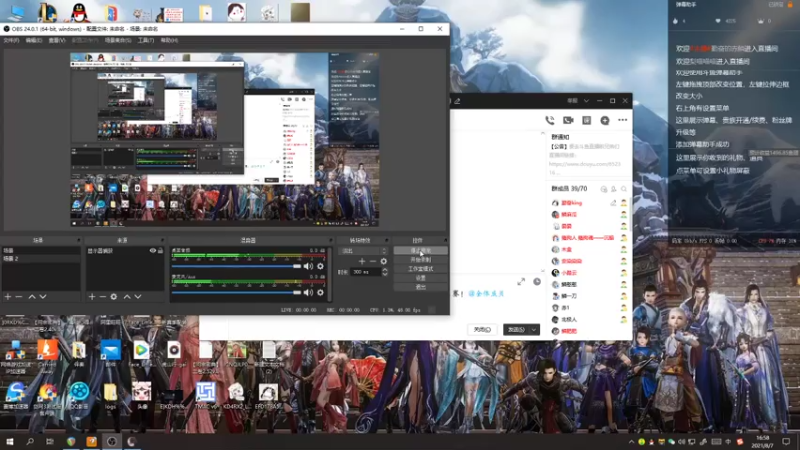Open more options ellipsis in QQ chat
This screenshot has width=800, height=450.
622,120
